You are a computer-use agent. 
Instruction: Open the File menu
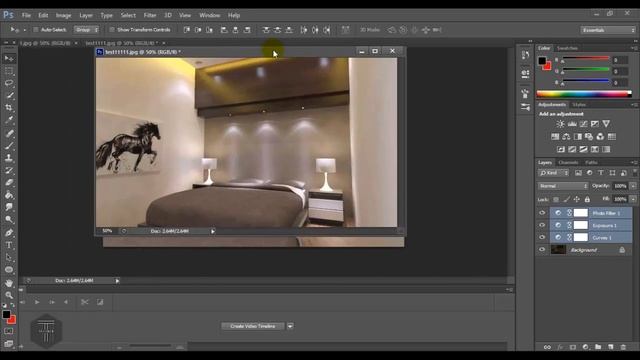[27, 15]
